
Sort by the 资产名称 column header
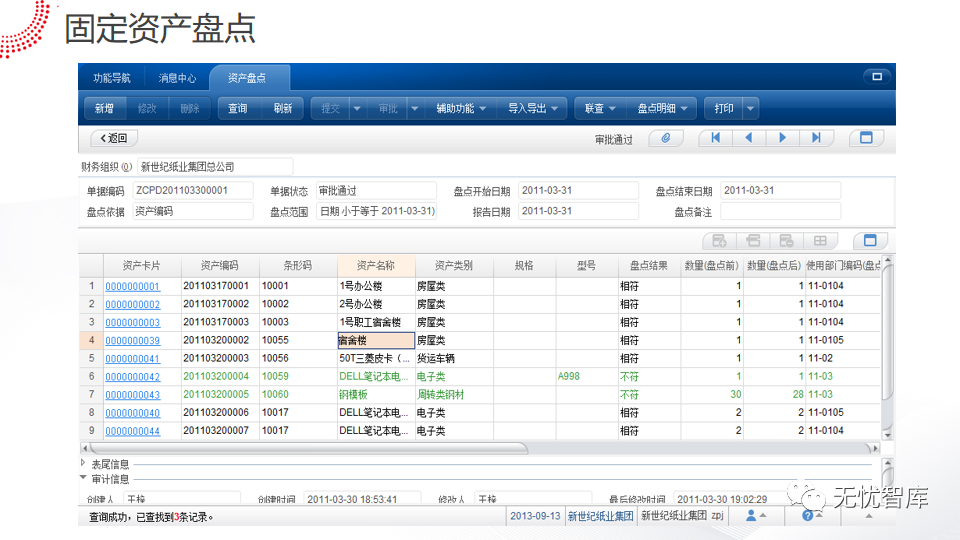(x=376, y=265)
